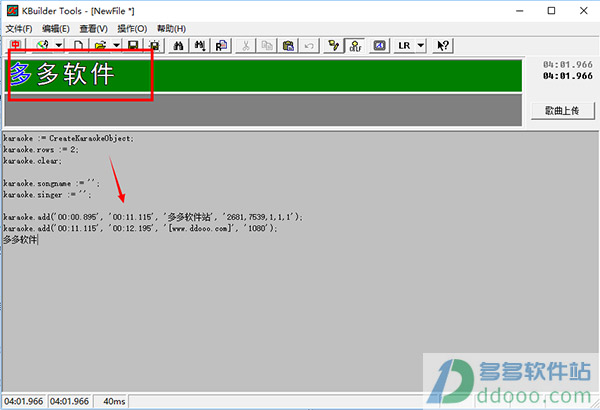600x410 pixels.
Task: Click the KBuilder Tools title bar app icon
Action: pyautogui.click(x=12, y=11)
